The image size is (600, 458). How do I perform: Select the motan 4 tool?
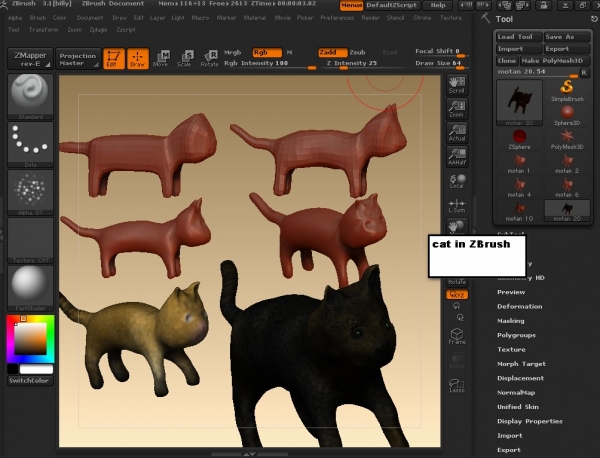coord(519,187)
